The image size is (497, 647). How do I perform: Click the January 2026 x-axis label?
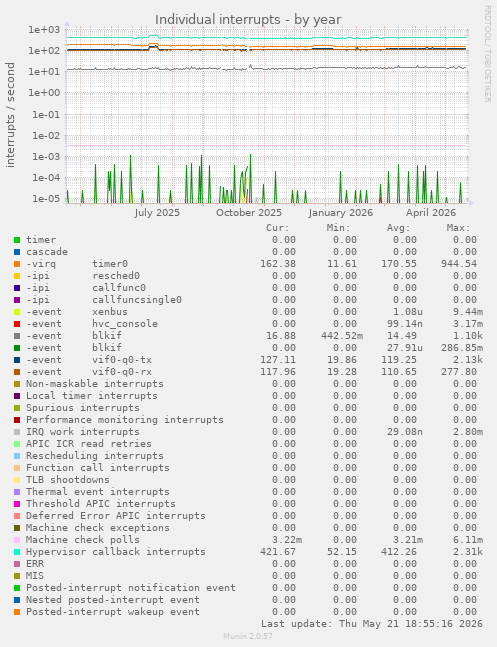pyautogui.click(x=341, y=213)
